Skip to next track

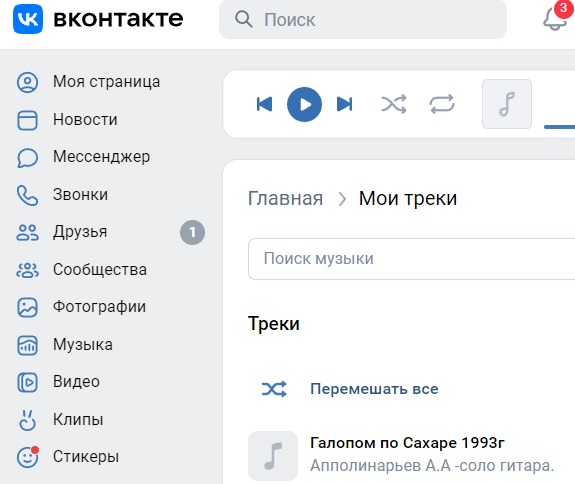344,104
